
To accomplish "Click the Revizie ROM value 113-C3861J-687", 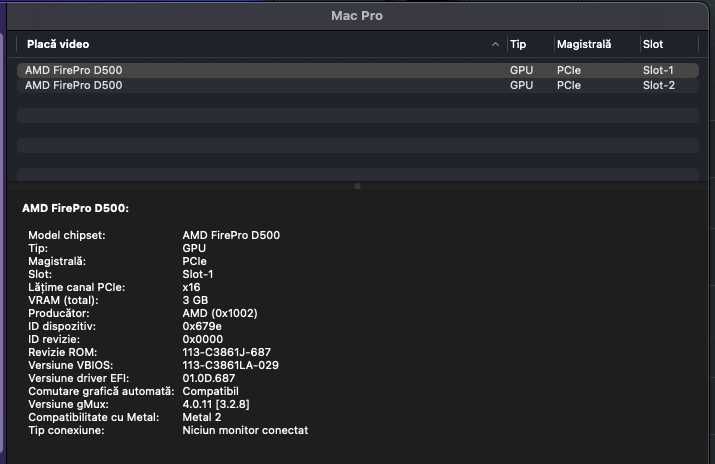I will (x=227, y=352).
